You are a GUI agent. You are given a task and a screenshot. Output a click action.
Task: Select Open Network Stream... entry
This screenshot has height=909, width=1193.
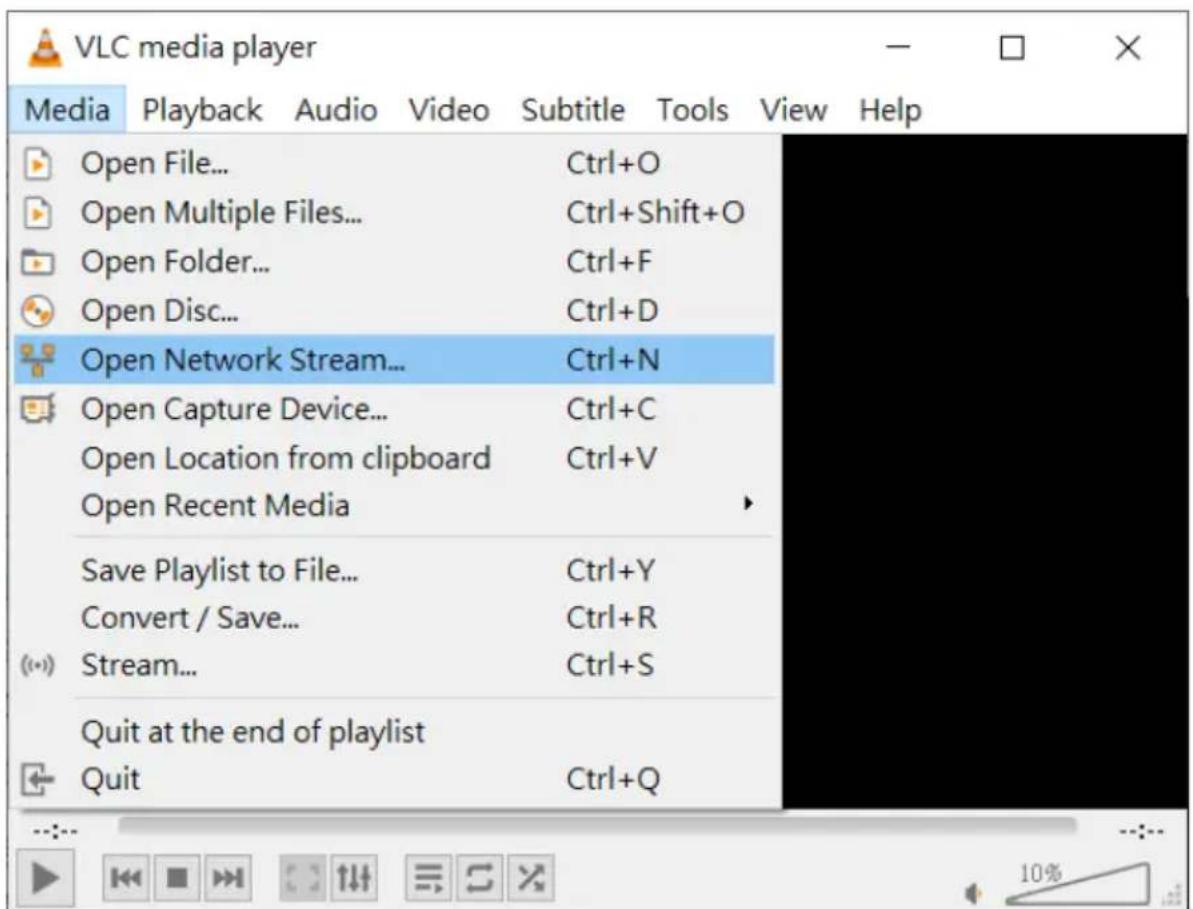click(394, 360)
